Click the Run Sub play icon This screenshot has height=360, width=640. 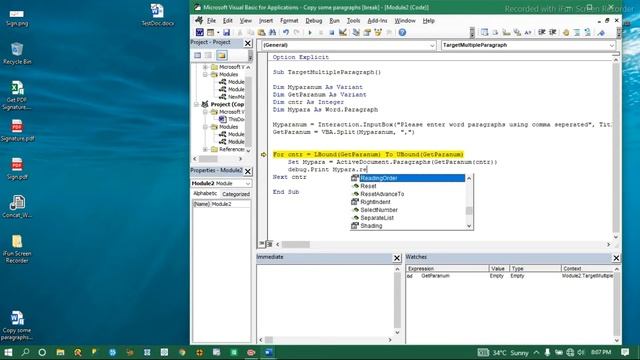coord(310,32)
